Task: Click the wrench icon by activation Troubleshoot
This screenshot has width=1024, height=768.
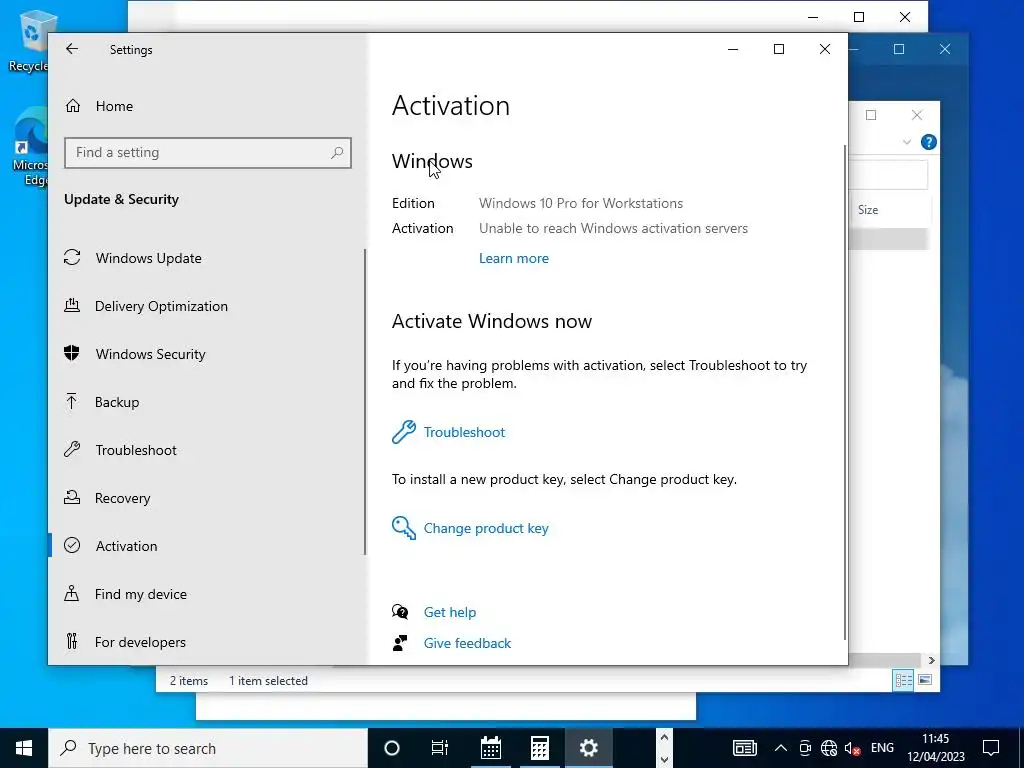Action: (404, 432)
